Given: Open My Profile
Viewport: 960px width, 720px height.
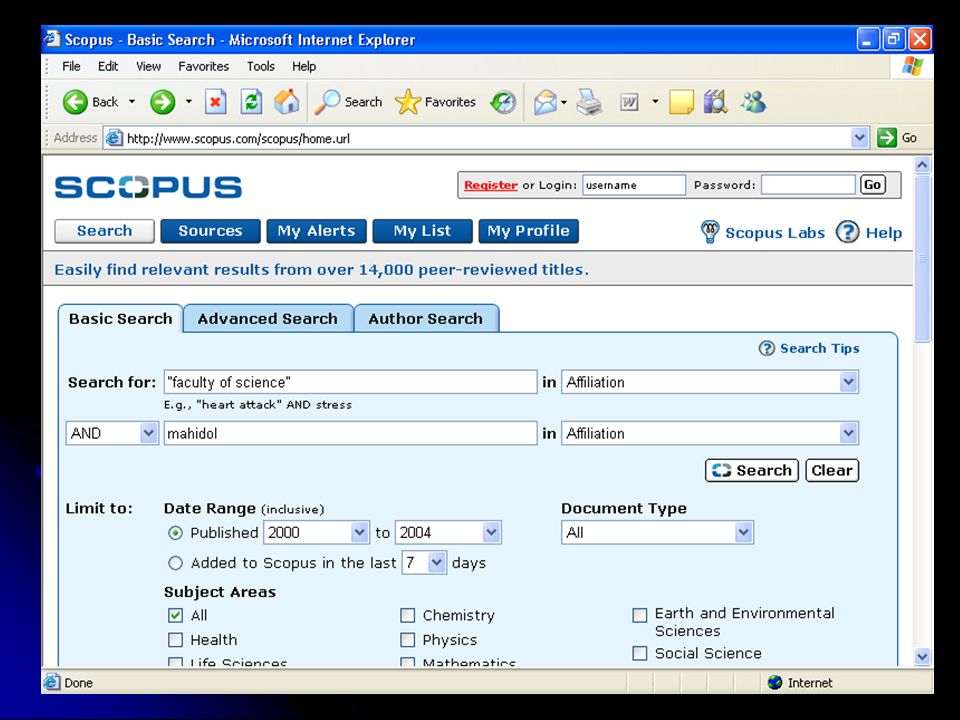Looking at the screenshot, I should [528, 231].
